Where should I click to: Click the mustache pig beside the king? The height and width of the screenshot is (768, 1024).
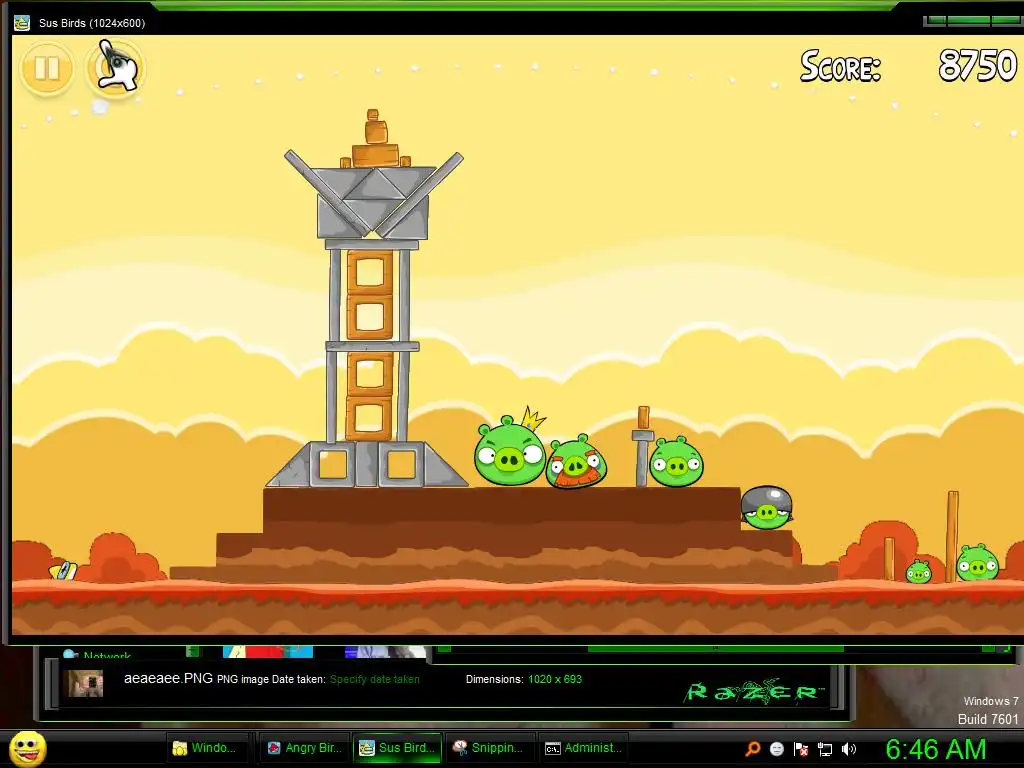pos(576,462)
